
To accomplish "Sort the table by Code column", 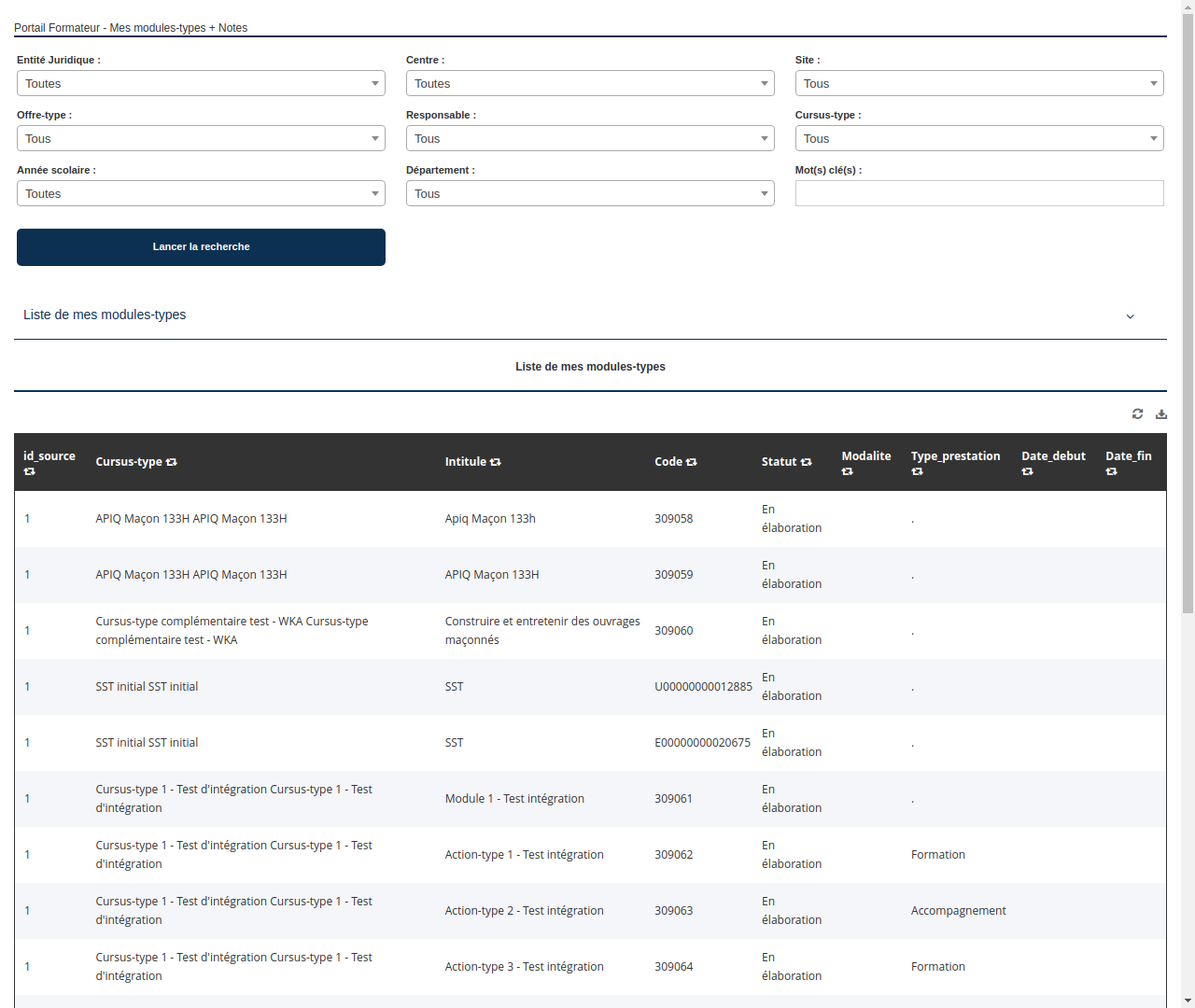I will pyautogui.click(x=692, y=461).
